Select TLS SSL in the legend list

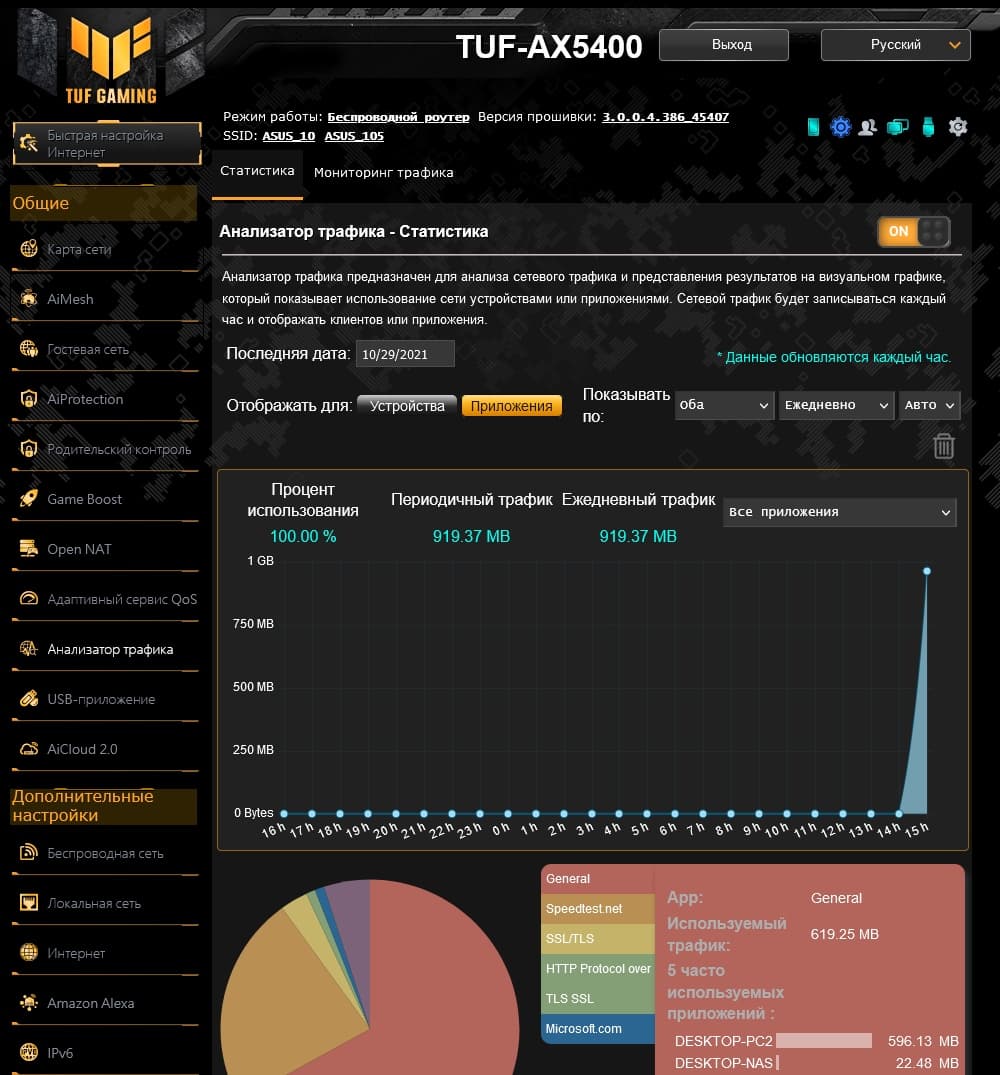[598, 999]
